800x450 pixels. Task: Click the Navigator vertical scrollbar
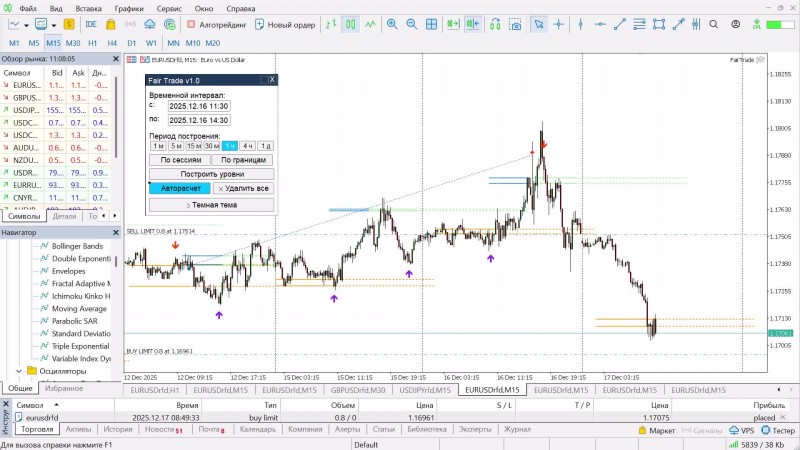(116, 261)
